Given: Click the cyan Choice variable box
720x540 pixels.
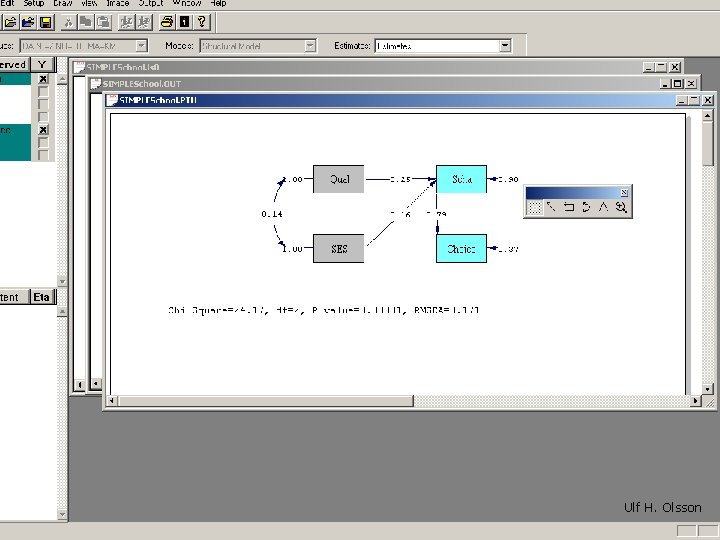Looking at the screenshot, I should pyautogui.click(x=461, y=248).
